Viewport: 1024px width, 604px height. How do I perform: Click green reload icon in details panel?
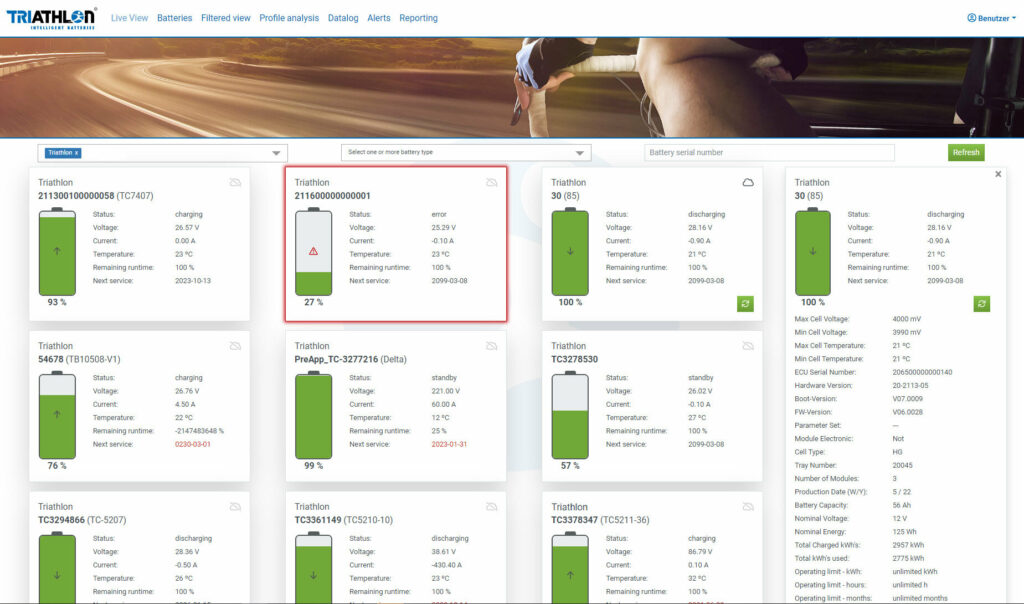(982, 304)
